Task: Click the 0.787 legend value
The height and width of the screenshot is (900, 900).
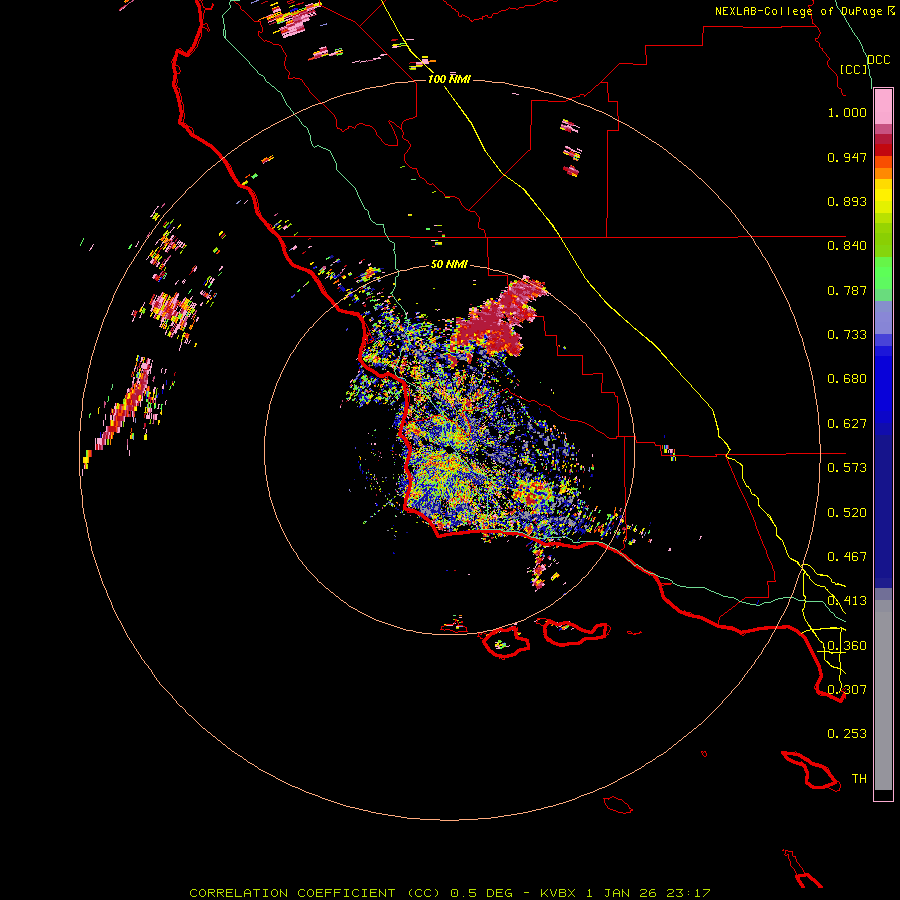Action: [847, 290]
